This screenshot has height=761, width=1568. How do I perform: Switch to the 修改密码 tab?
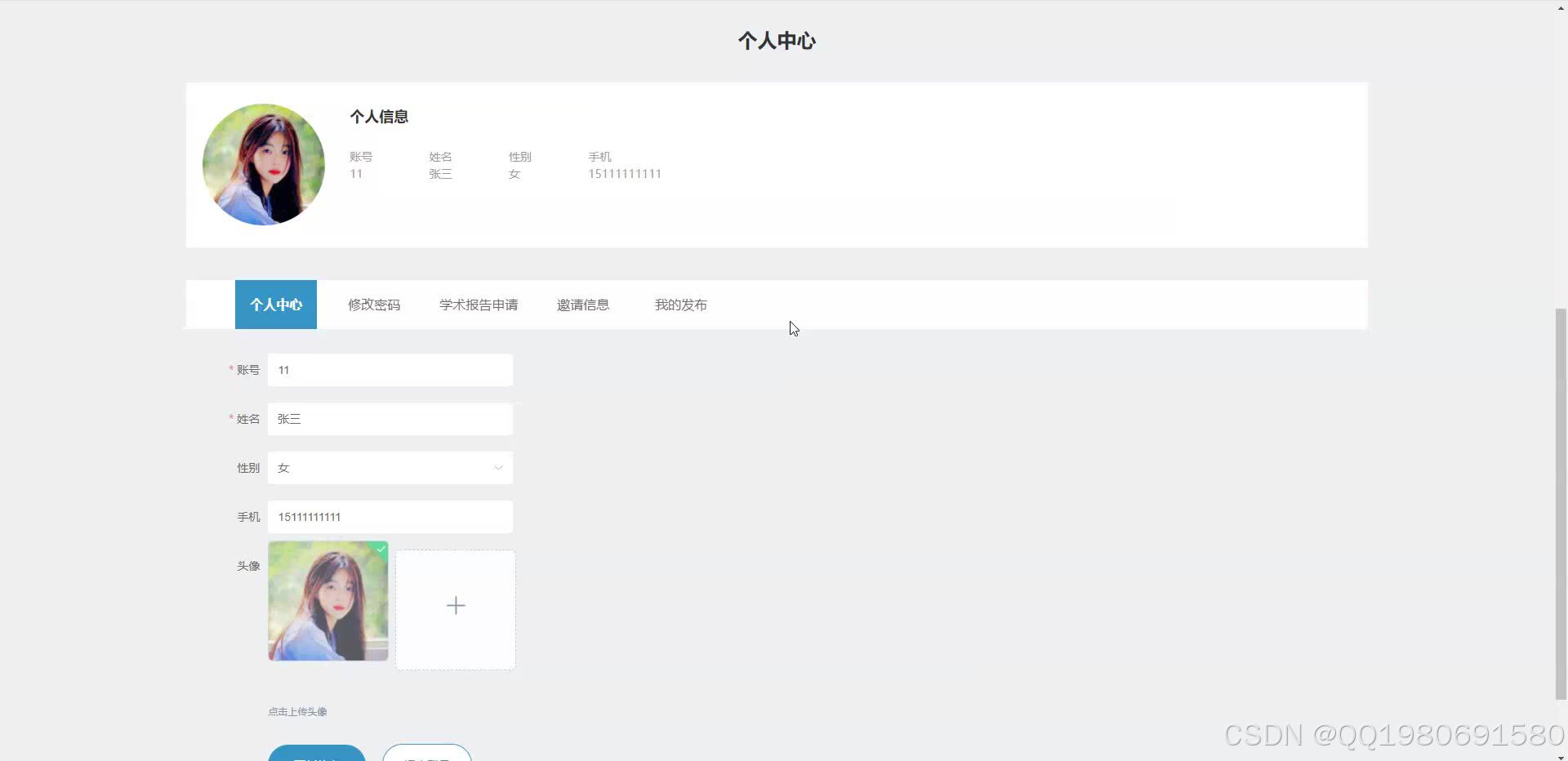coord(374,305)
